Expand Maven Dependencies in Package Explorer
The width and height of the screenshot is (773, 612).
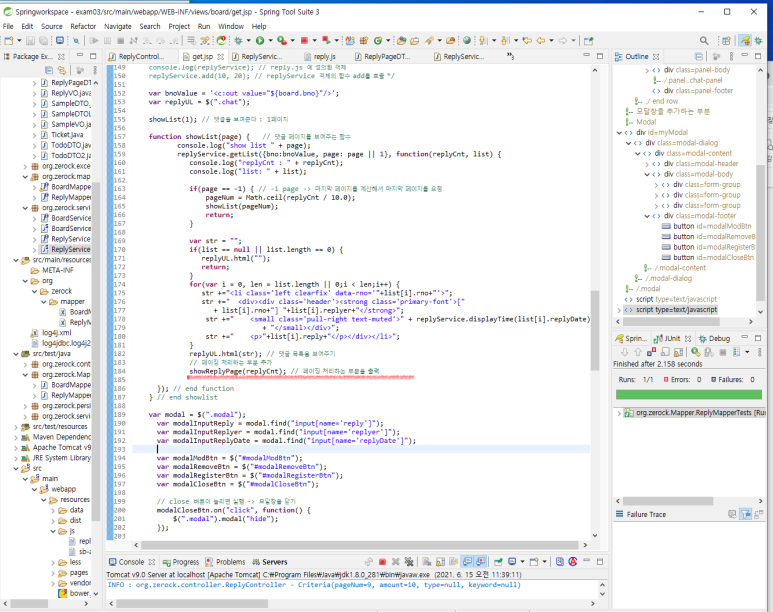coord(16,437)
